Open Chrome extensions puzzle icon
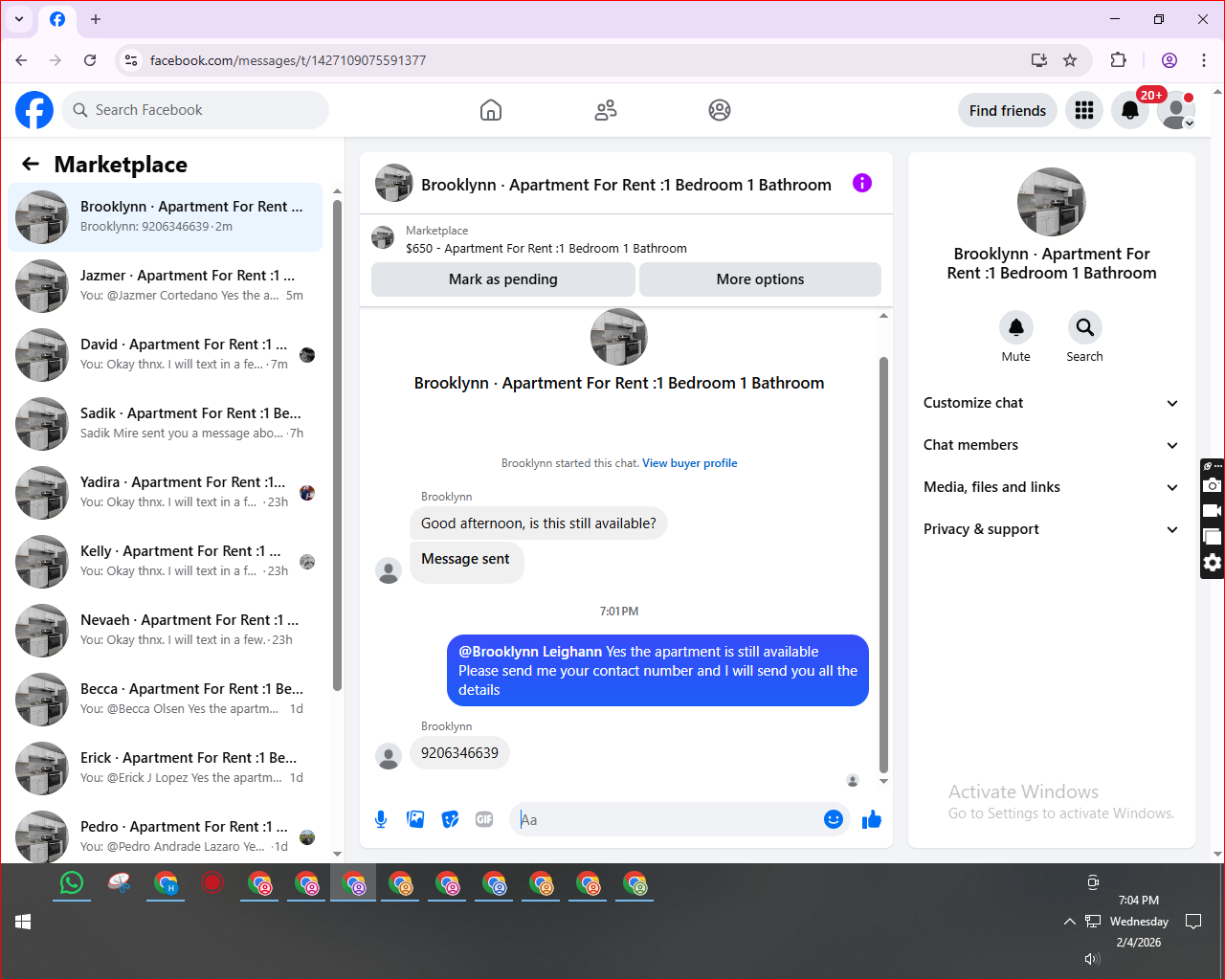 click(1118, 60)
